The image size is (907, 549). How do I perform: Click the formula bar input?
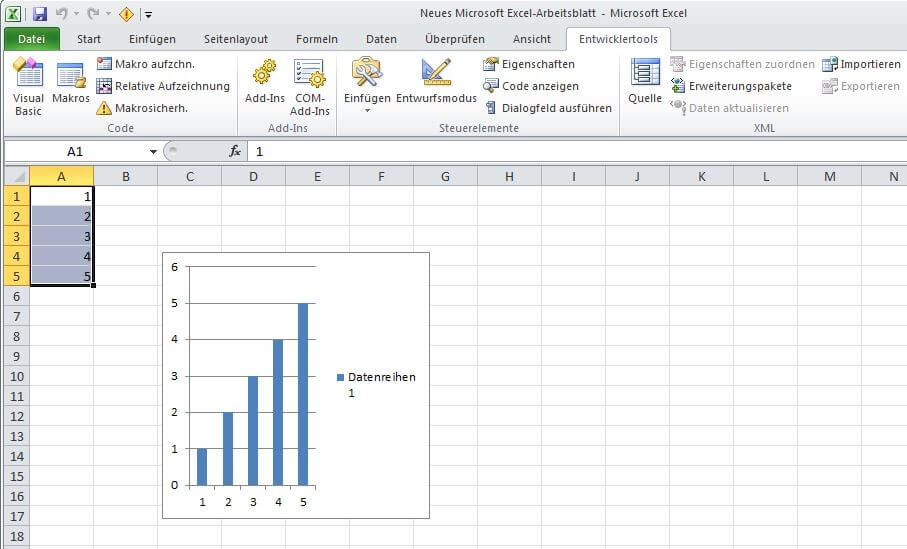tap(576, 152)
